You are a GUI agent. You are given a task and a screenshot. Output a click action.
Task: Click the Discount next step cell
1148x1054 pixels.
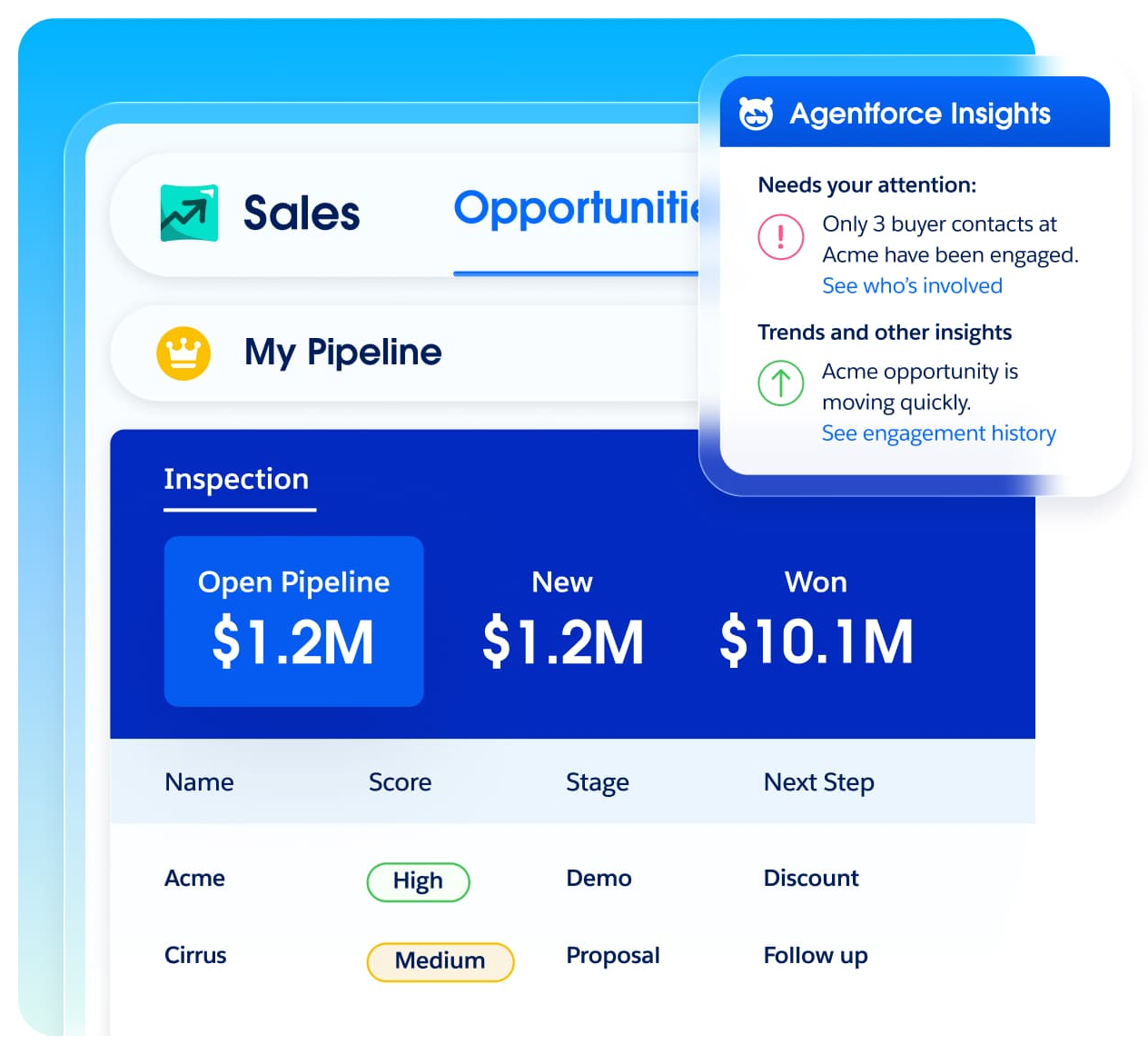[811, 879]
